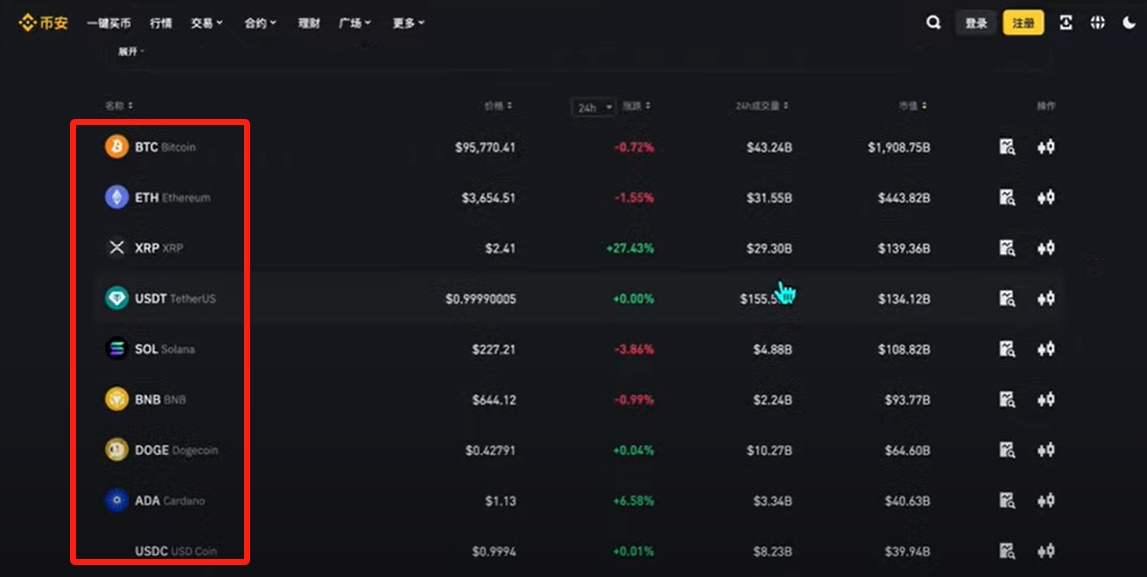Open 行情 menu item
1147x577 pixels.
[x=161, y=23]
